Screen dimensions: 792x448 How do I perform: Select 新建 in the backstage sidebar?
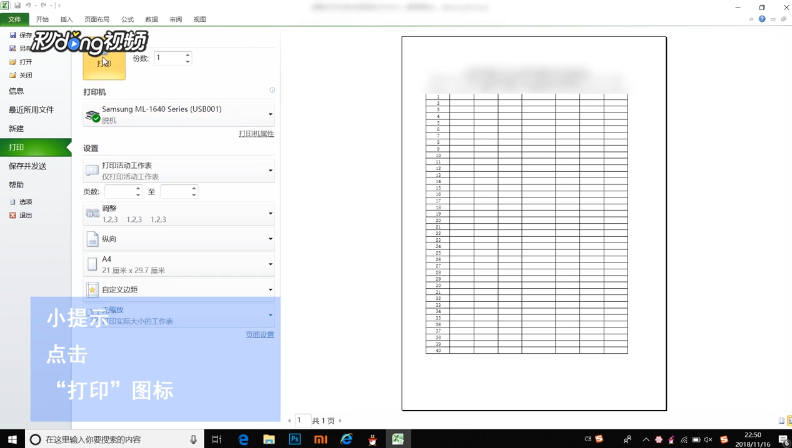16,128
